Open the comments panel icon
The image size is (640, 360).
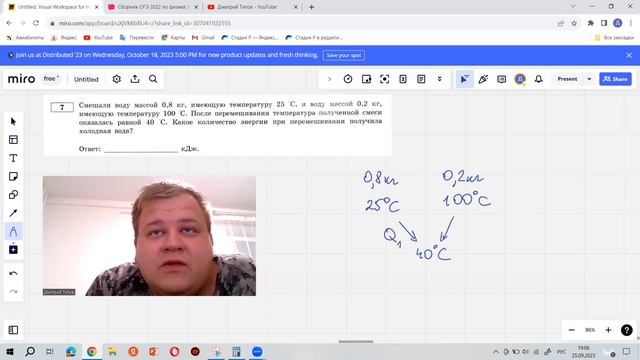click(502, 79)
